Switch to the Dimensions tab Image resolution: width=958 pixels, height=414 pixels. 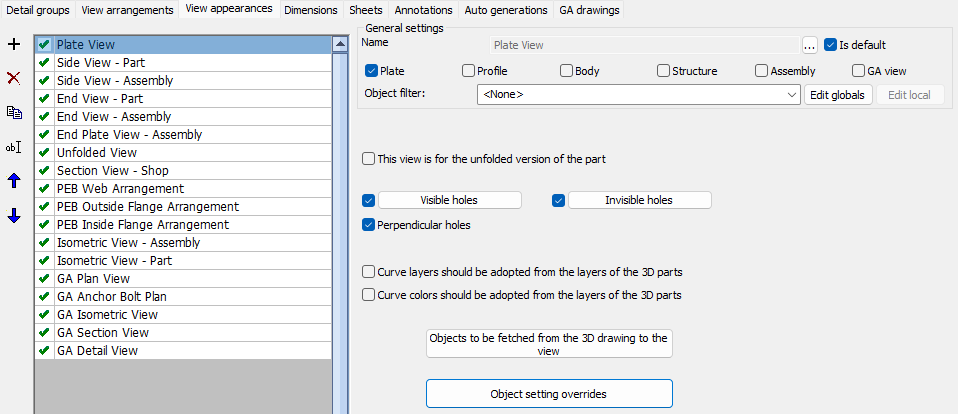pyautogui.click(x=310, y=10)
